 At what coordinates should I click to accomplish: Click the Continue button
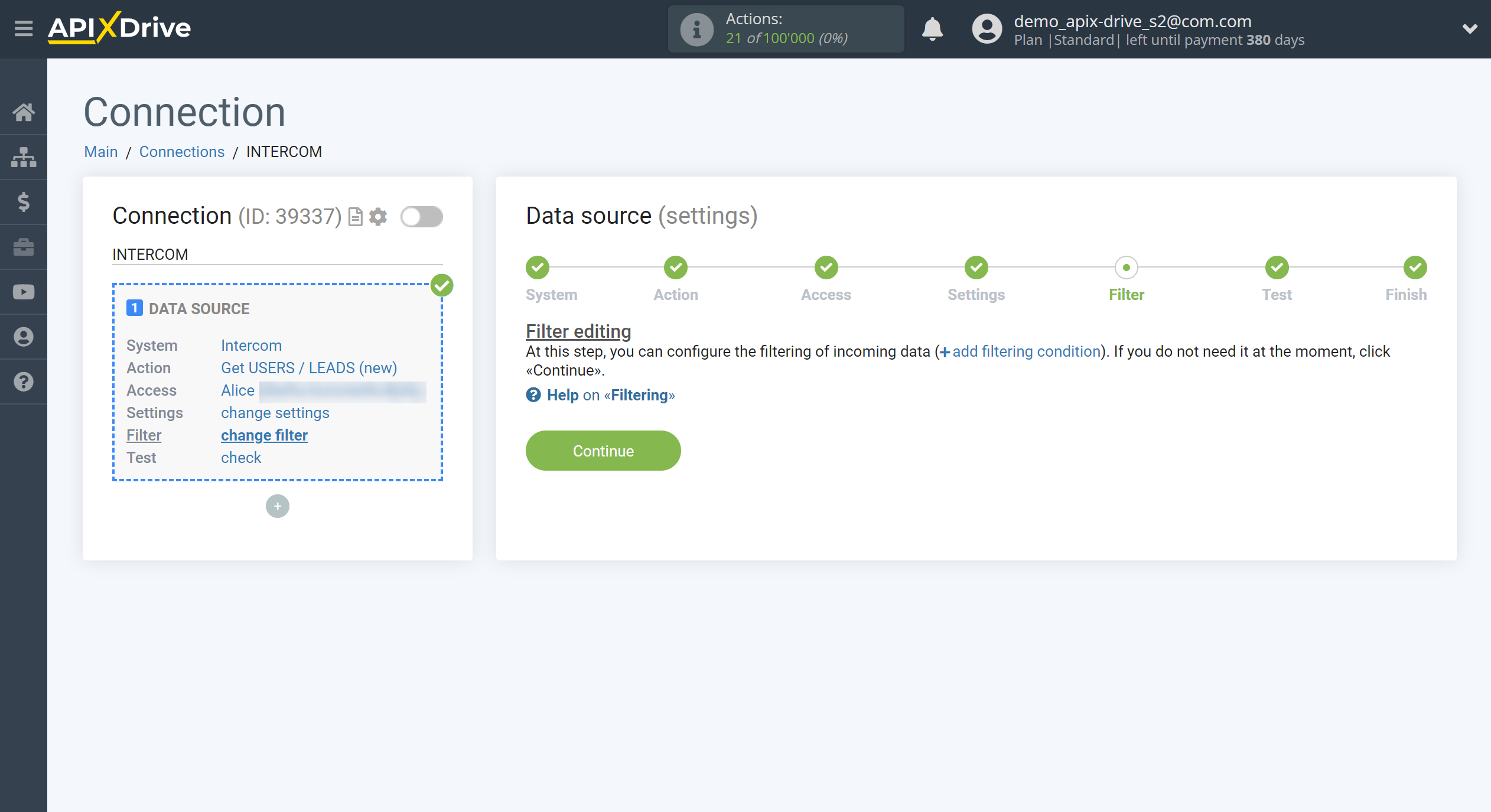(603, 451)
